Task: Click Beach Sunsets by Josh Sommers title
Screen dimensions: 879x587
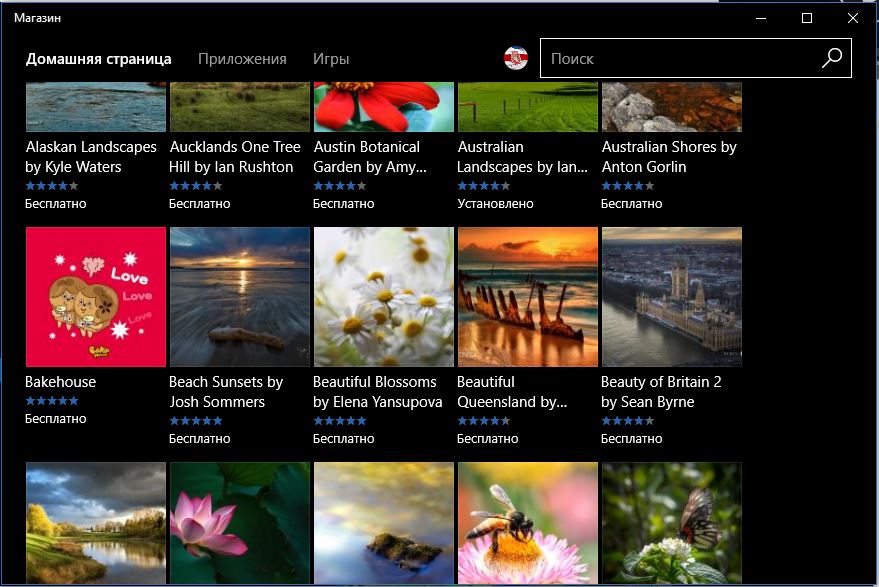Action: pyautogui.click(x=226, y=392)
